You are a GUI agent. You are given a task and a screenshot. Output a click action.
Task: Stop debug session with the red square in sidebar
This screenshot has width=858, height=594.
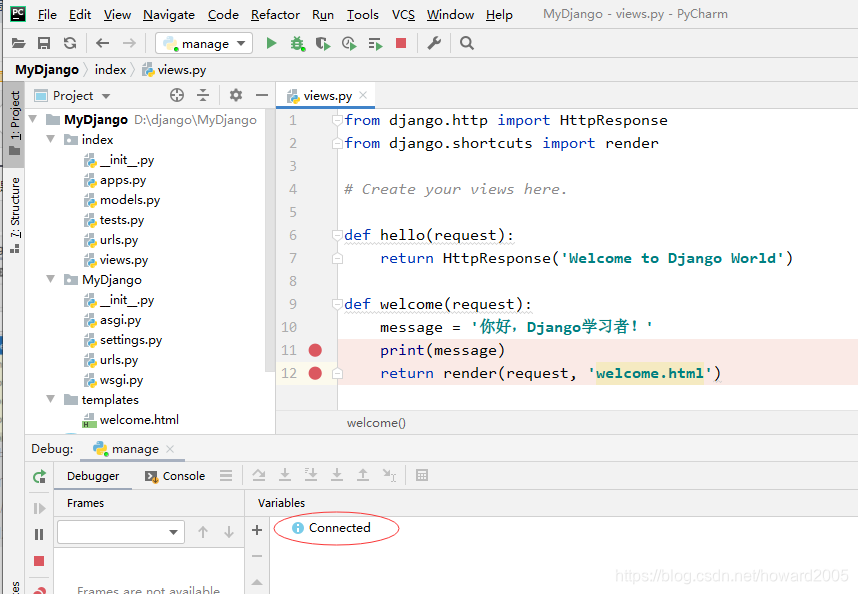click(39, 561)
